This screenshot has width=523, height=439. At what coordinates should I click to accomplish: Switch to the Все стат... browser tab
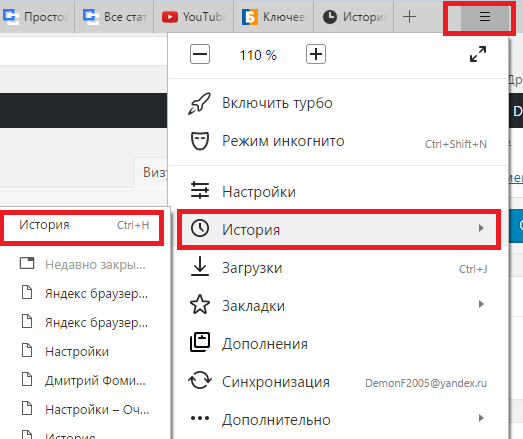pos(114,16)
